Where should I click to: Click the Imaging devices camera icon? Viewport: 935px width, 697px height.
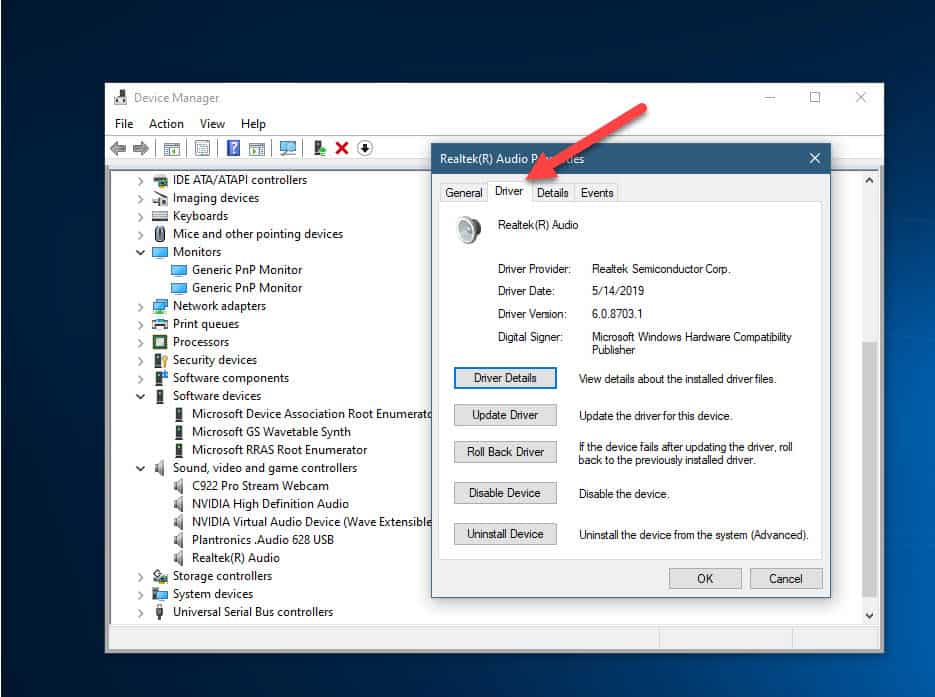click(x=160, y=198)
